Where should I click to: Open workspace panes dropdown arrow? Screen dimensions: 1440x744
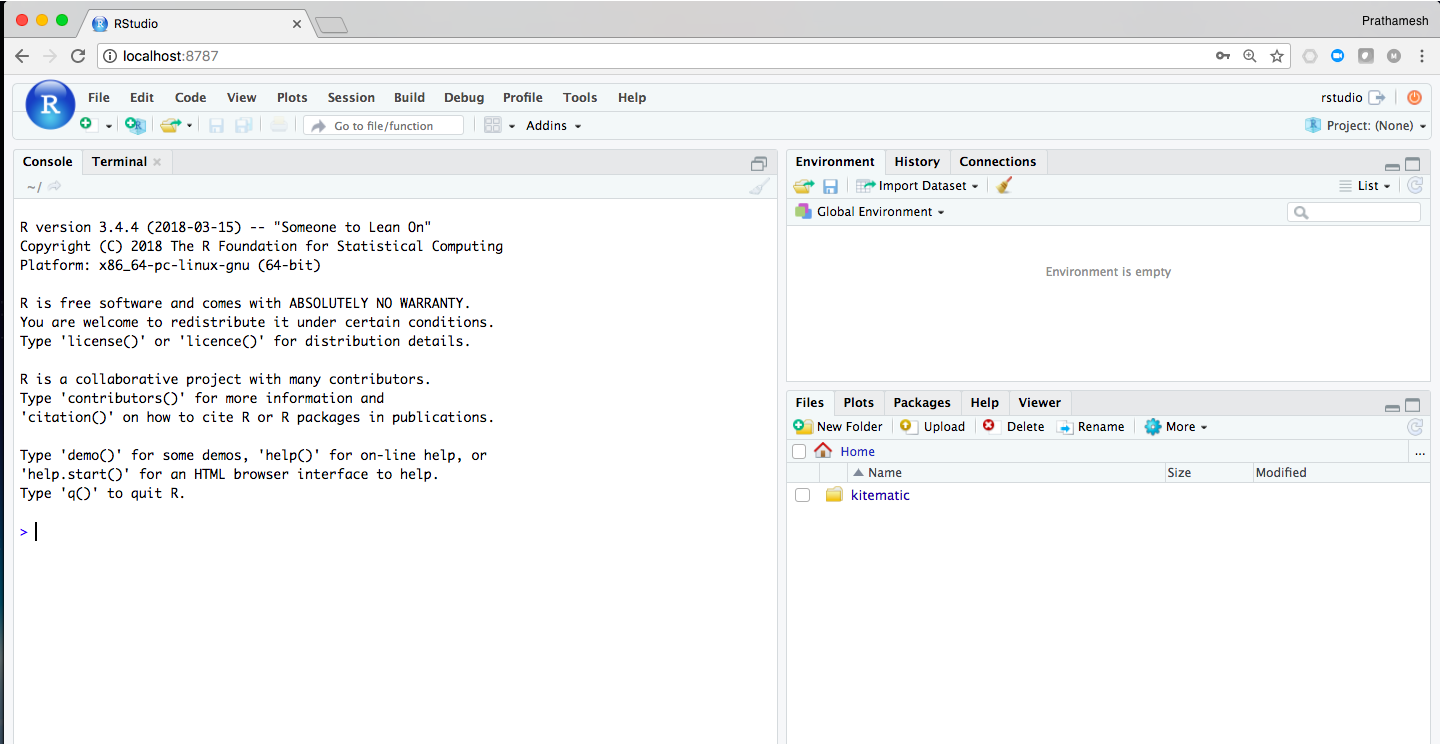512,126
